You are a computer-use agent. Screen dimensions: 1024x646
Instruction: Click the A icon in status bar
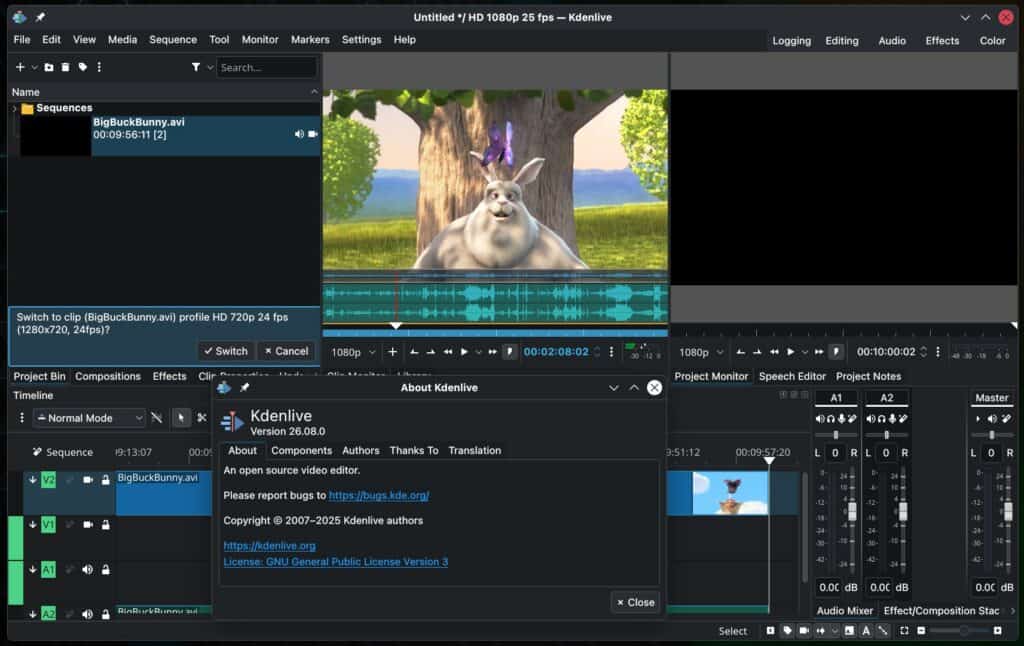coord(866,631)
